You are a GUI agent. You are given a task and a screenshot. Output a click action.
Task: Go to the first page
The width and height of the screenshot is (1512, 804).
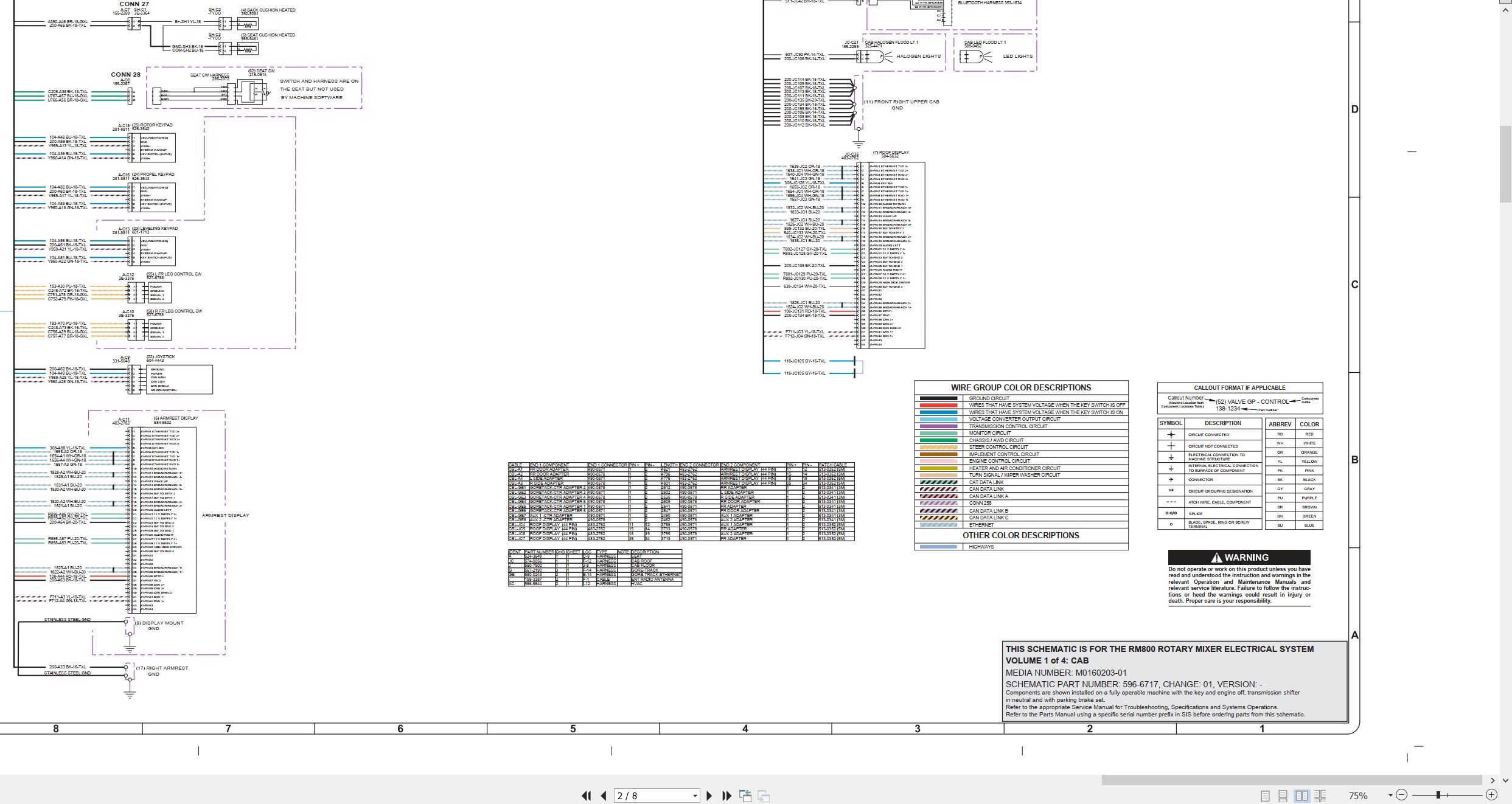(587, 795)
